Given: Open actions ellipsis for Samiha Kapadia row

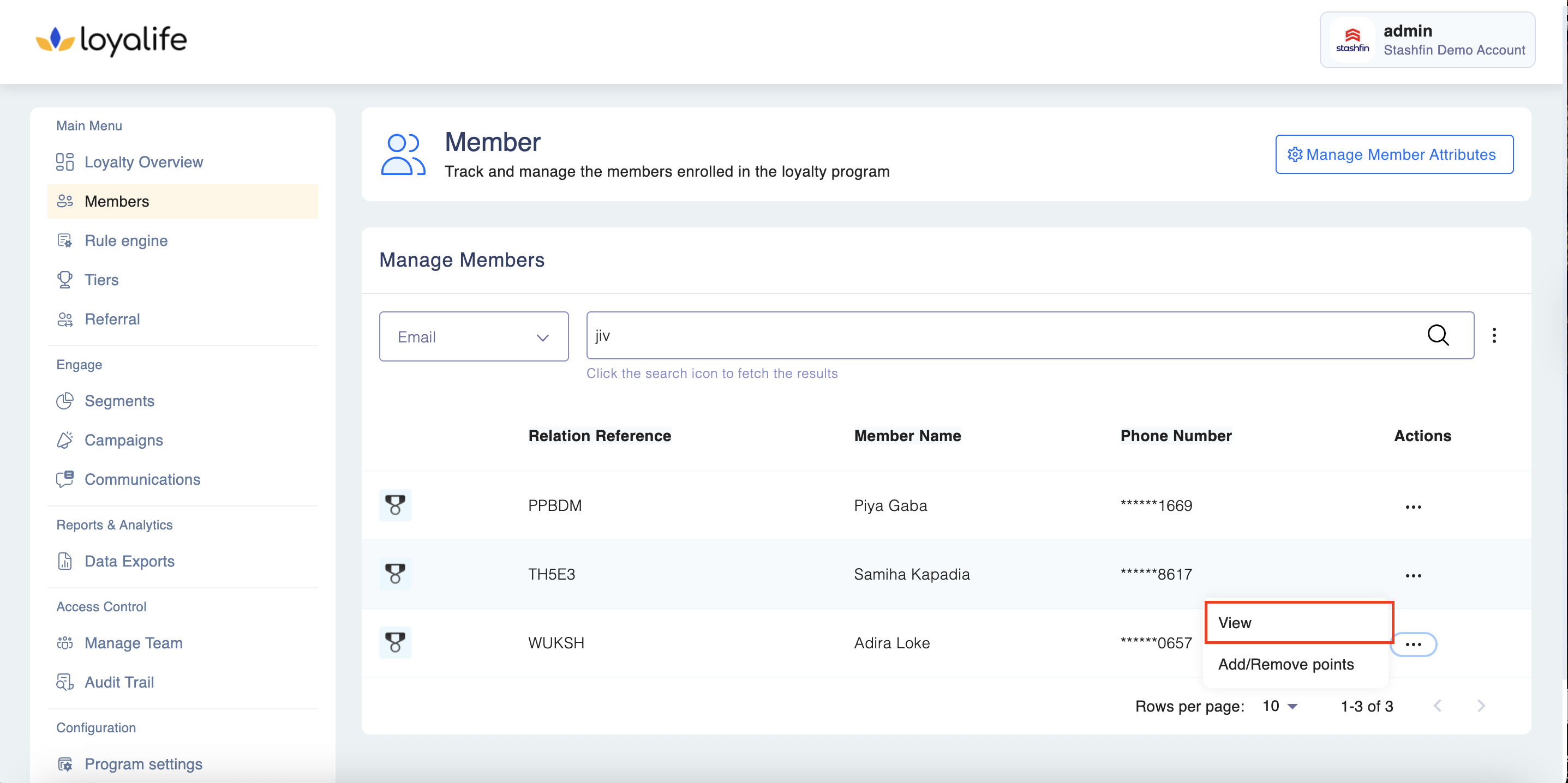Looking at the screenshot, I should tap(1413, 576).
